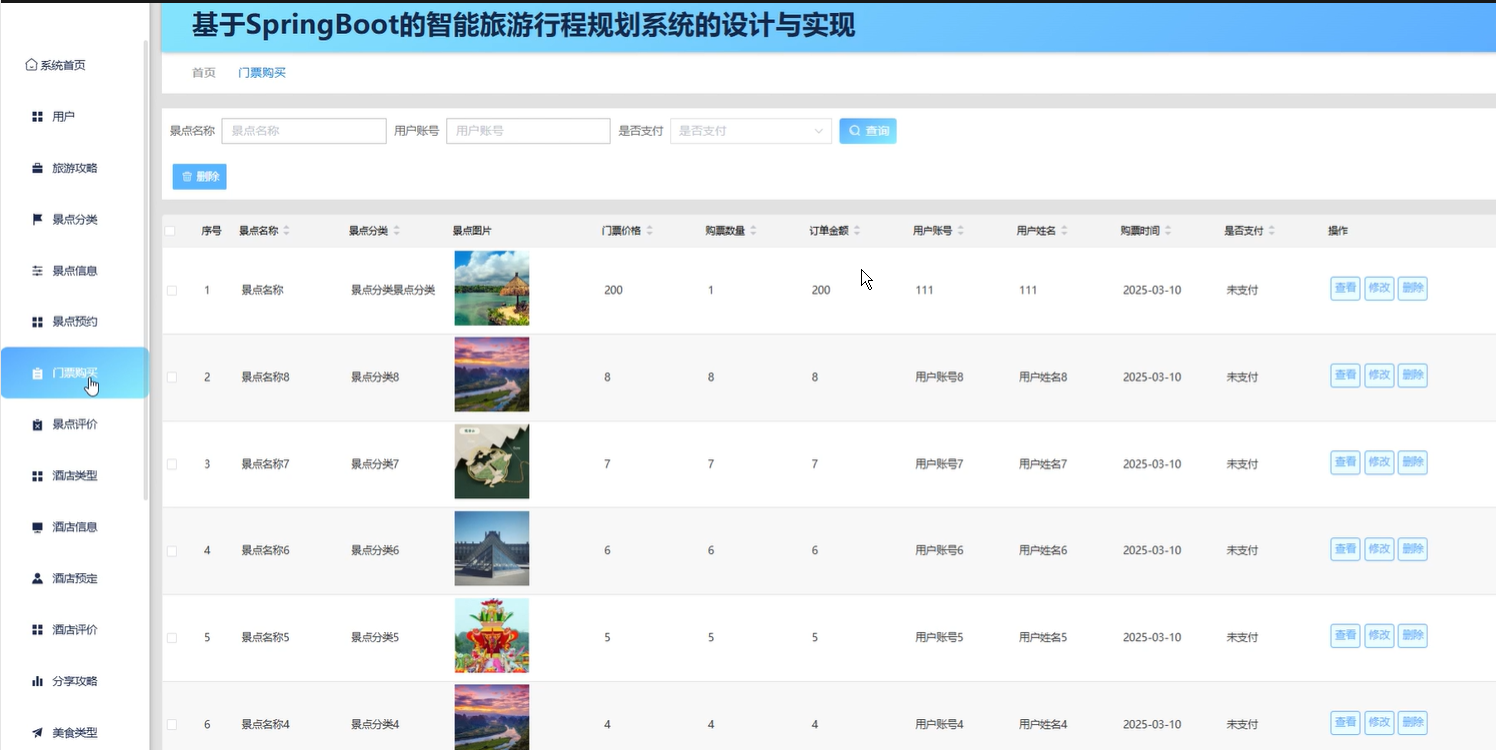1496x750 pixels.
Task: Click the clipboard icon beside 门票购买
Action: click(x=37, y=373)
